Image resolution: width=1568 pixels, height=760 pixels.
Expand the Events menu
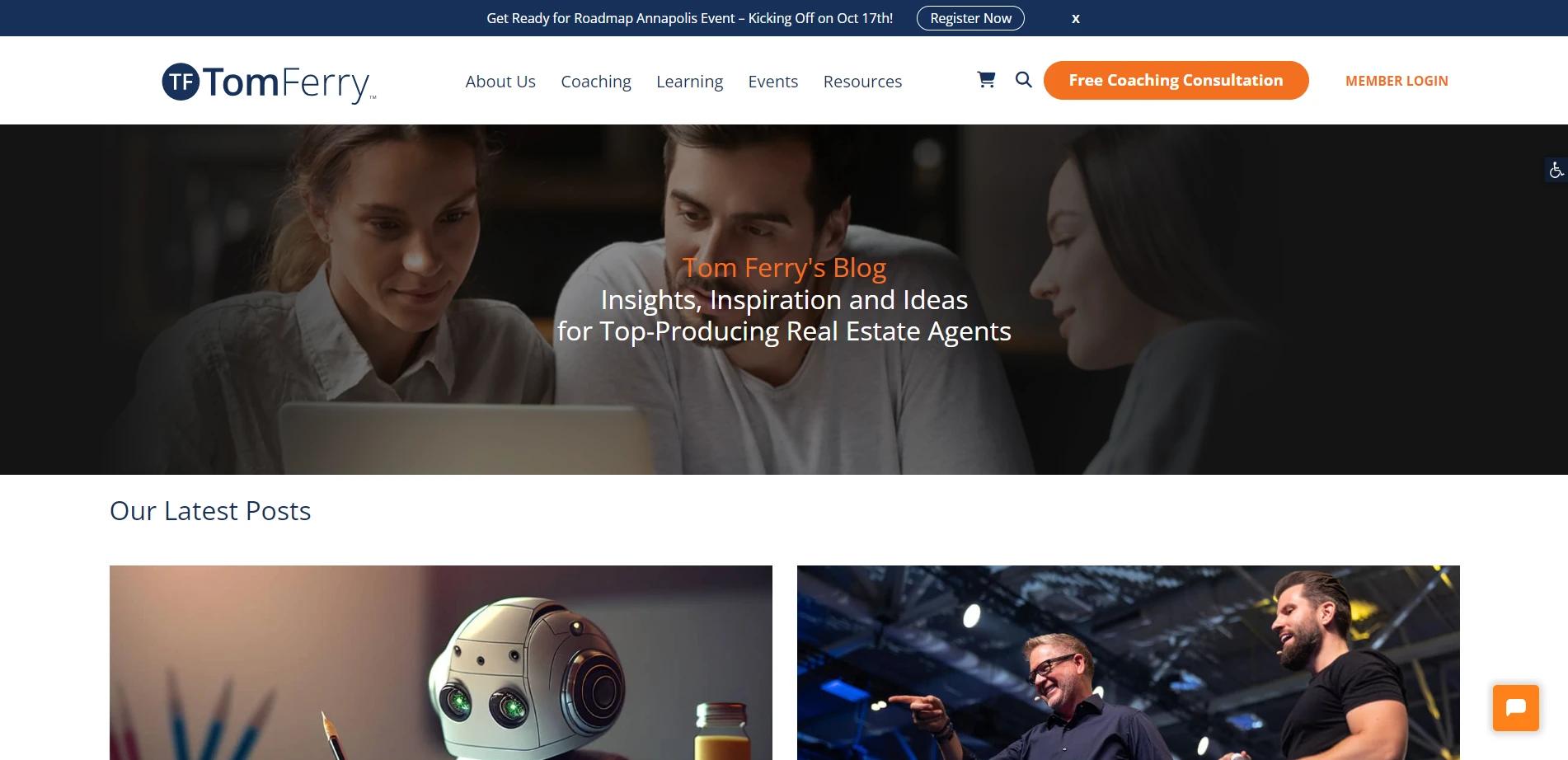772,82
